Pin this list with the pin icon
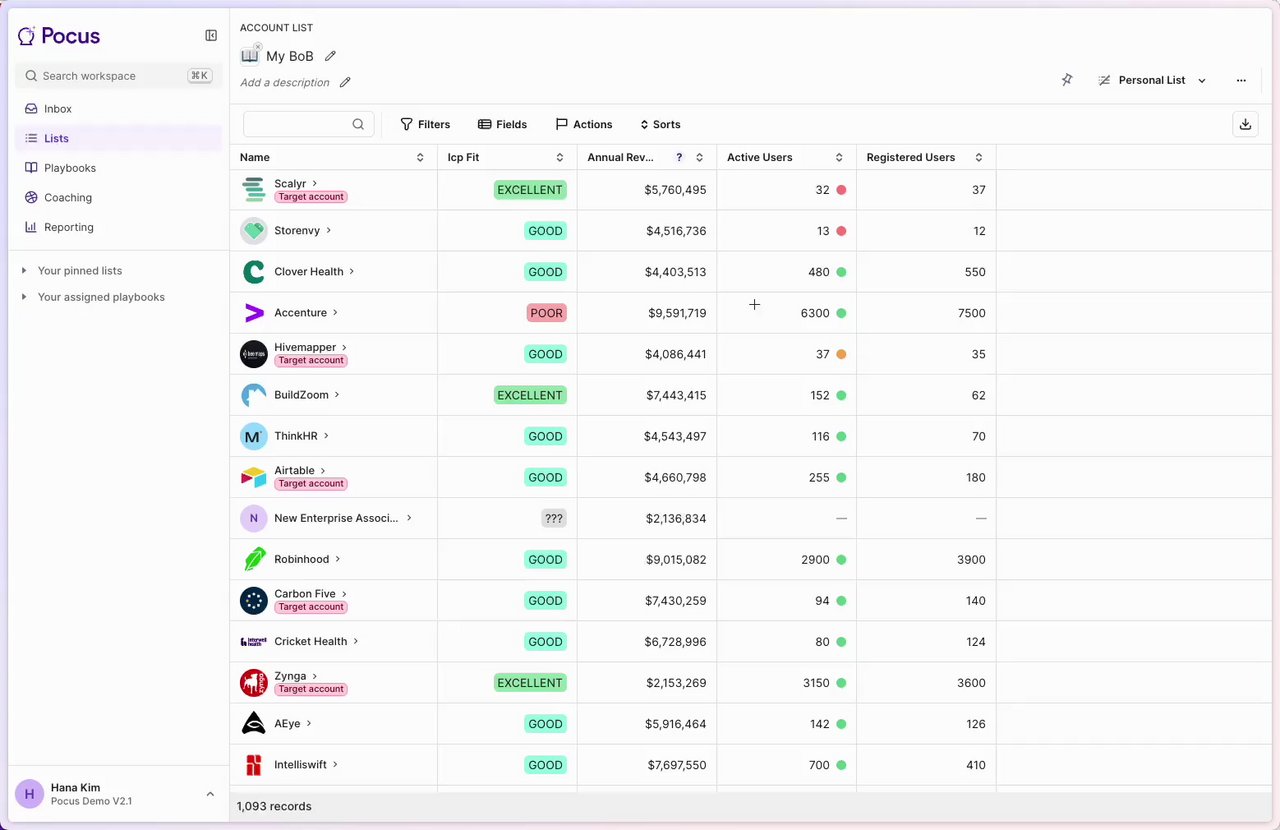Screen dimensions: 1280x830 pos(1067,80)
